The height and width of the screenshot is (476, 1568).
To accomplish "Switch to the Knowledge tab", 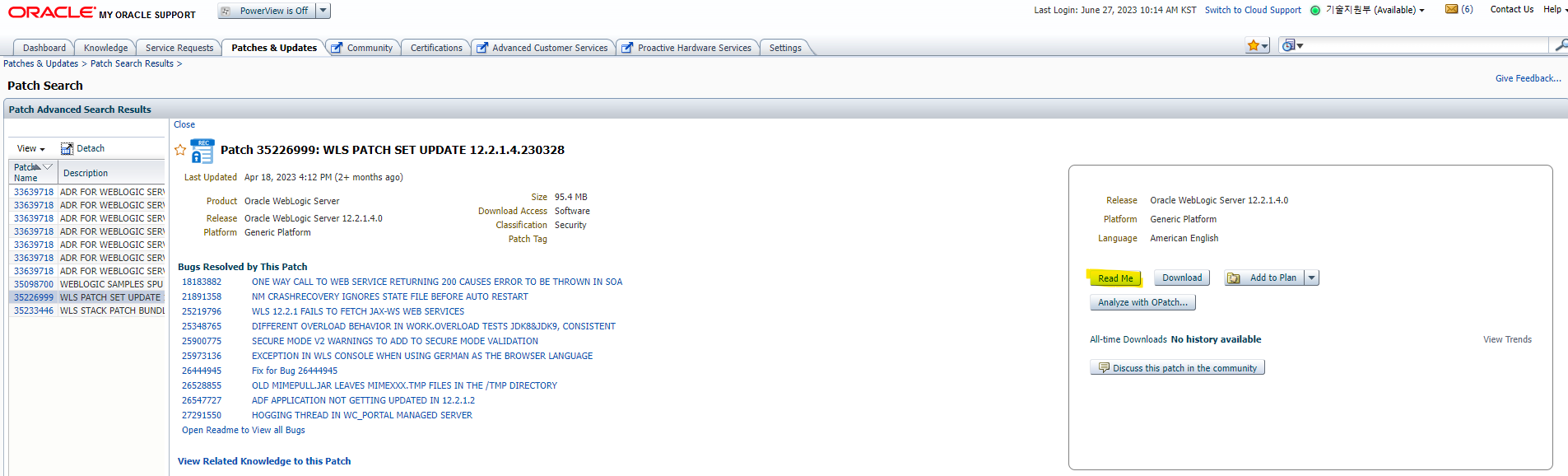I will [x=105, y=48].
